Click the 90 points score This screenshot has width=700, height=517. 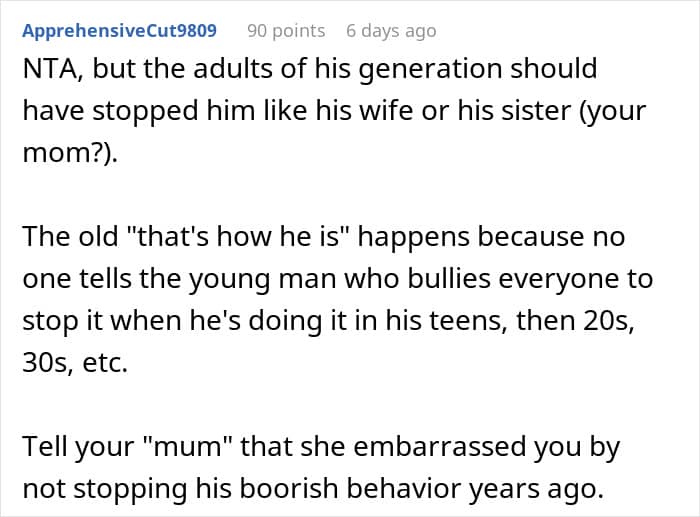[286, 30]
